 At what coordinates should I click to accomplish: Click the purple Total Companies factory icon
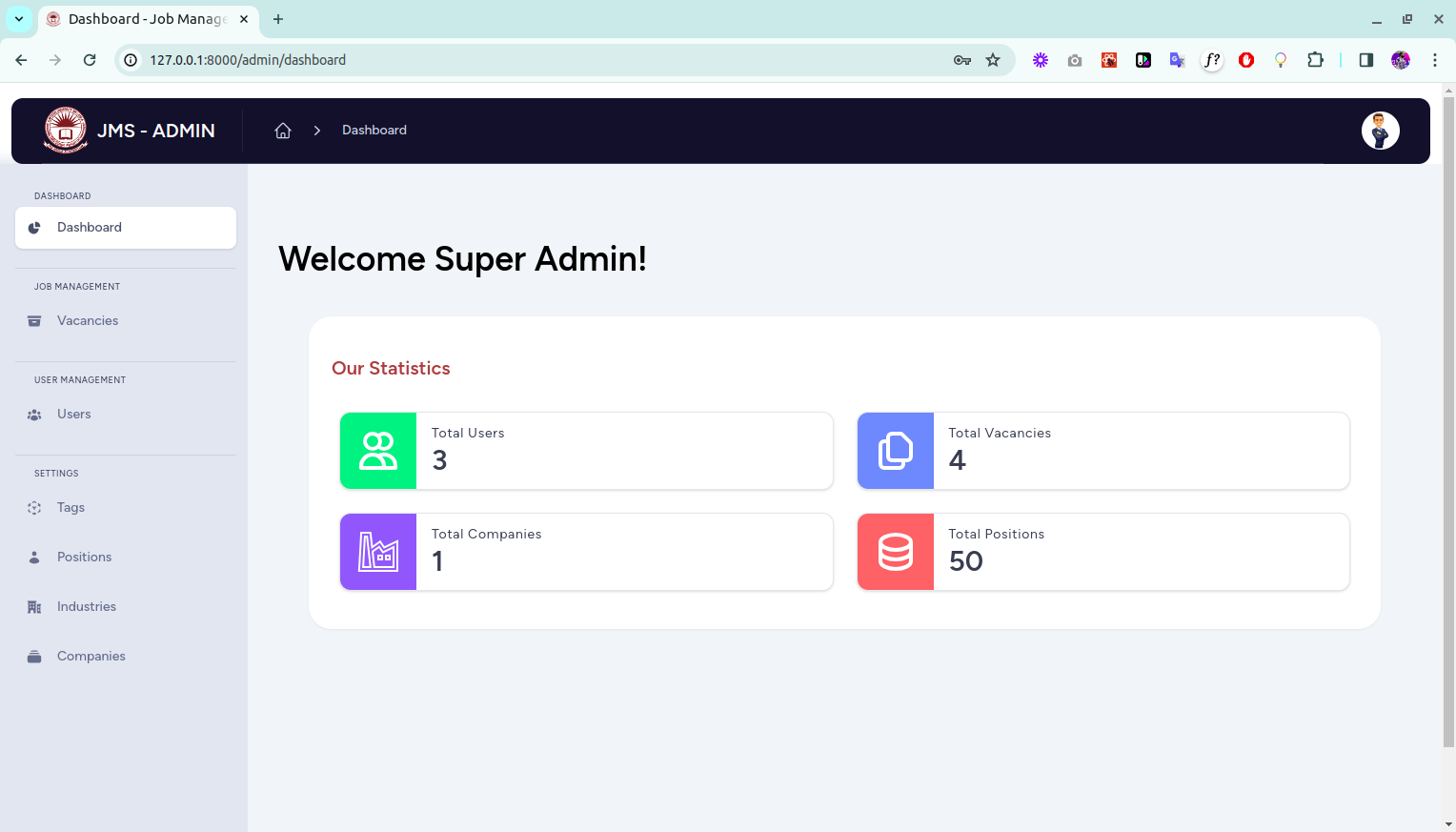coord(378,552)
